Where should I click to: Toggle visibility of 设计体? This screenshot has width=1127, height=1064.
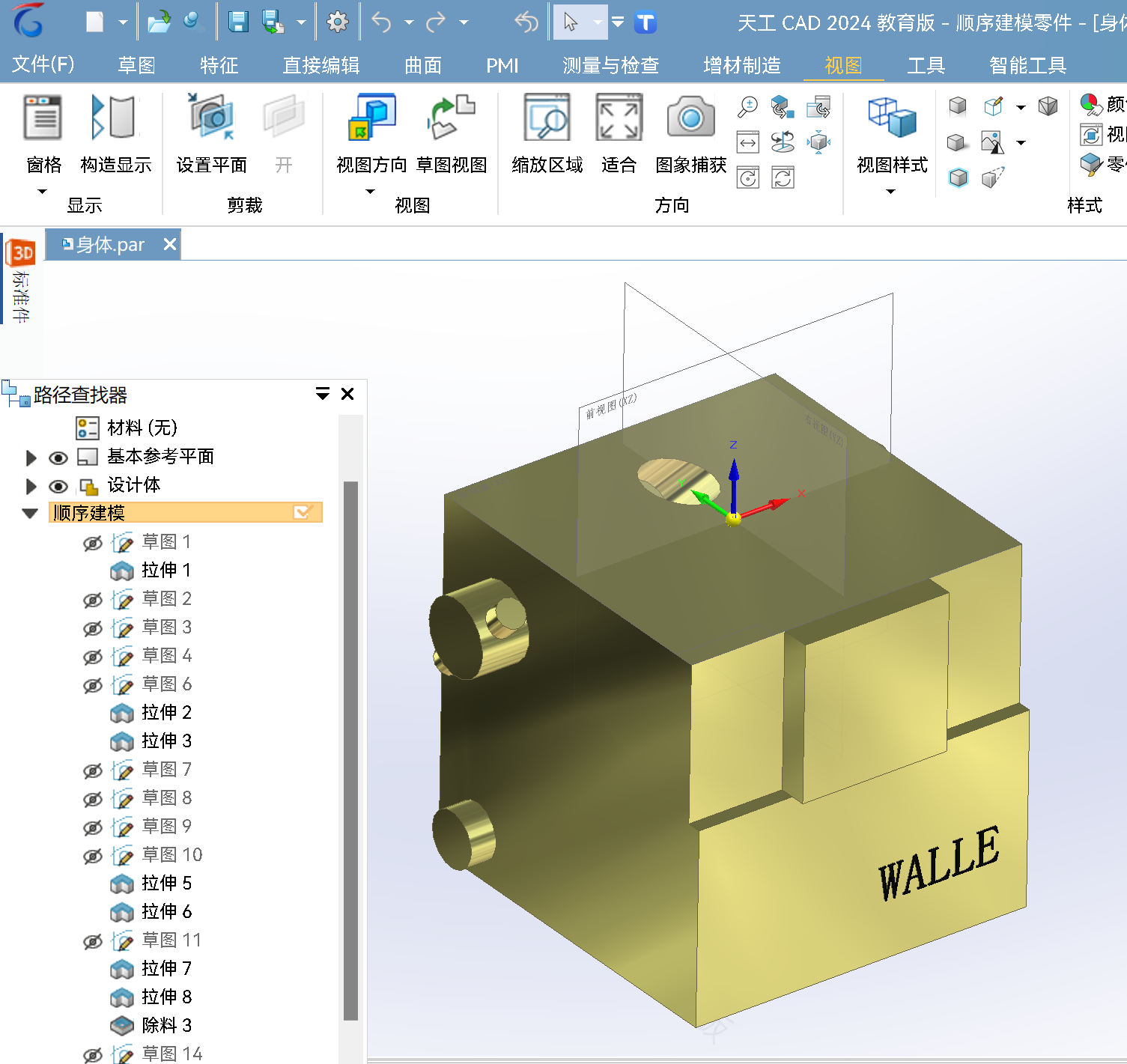tap(58, 486)
